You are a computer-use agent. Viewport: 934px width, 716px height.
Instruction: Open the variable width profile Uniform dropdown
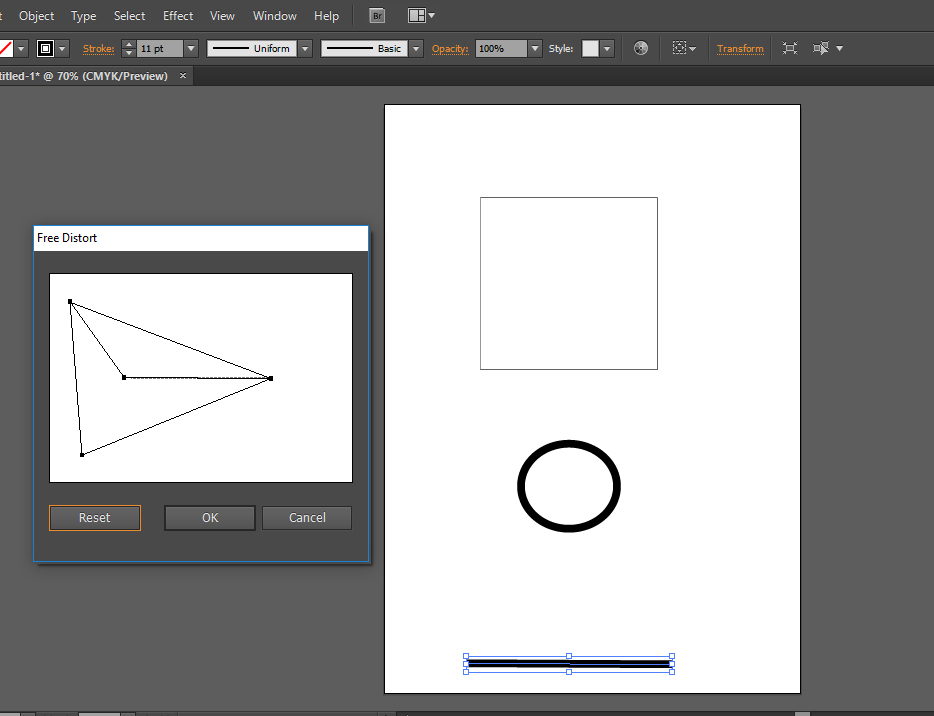point(305,47)
